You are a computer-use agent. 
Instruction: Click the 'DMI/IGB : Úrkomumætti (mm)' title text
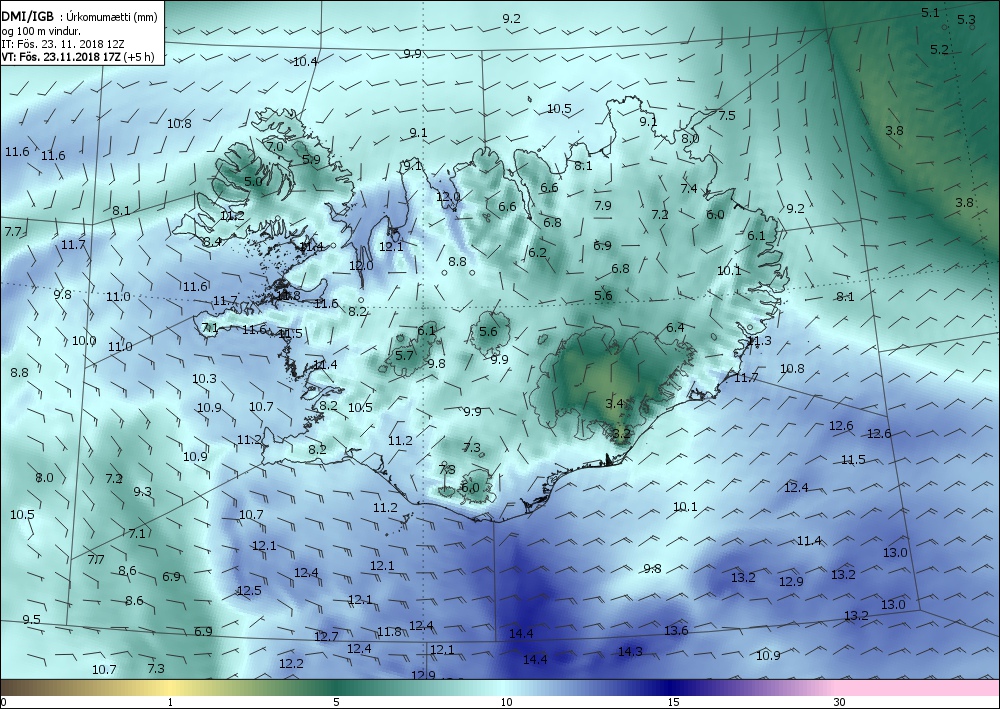(80, 17)
